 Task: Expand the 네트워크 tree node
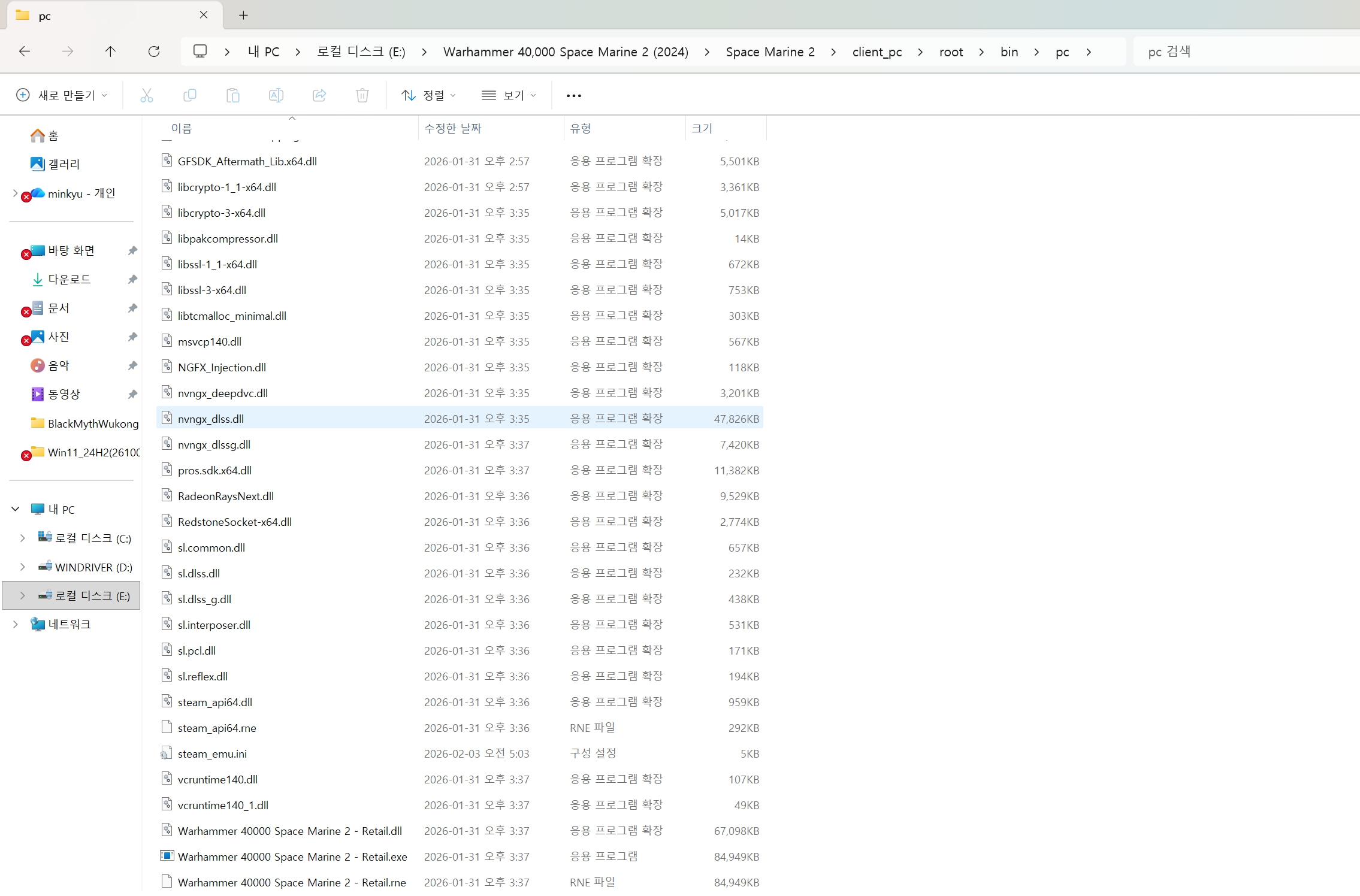(x=16, y=624)
